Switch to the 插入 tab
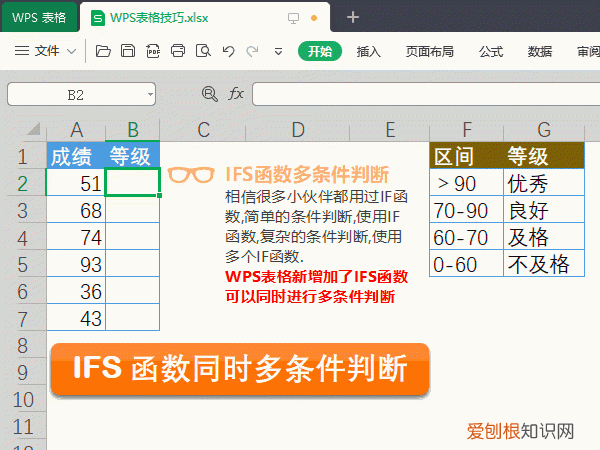This screenshot has width=600, height=450. [x=368, y=51]
